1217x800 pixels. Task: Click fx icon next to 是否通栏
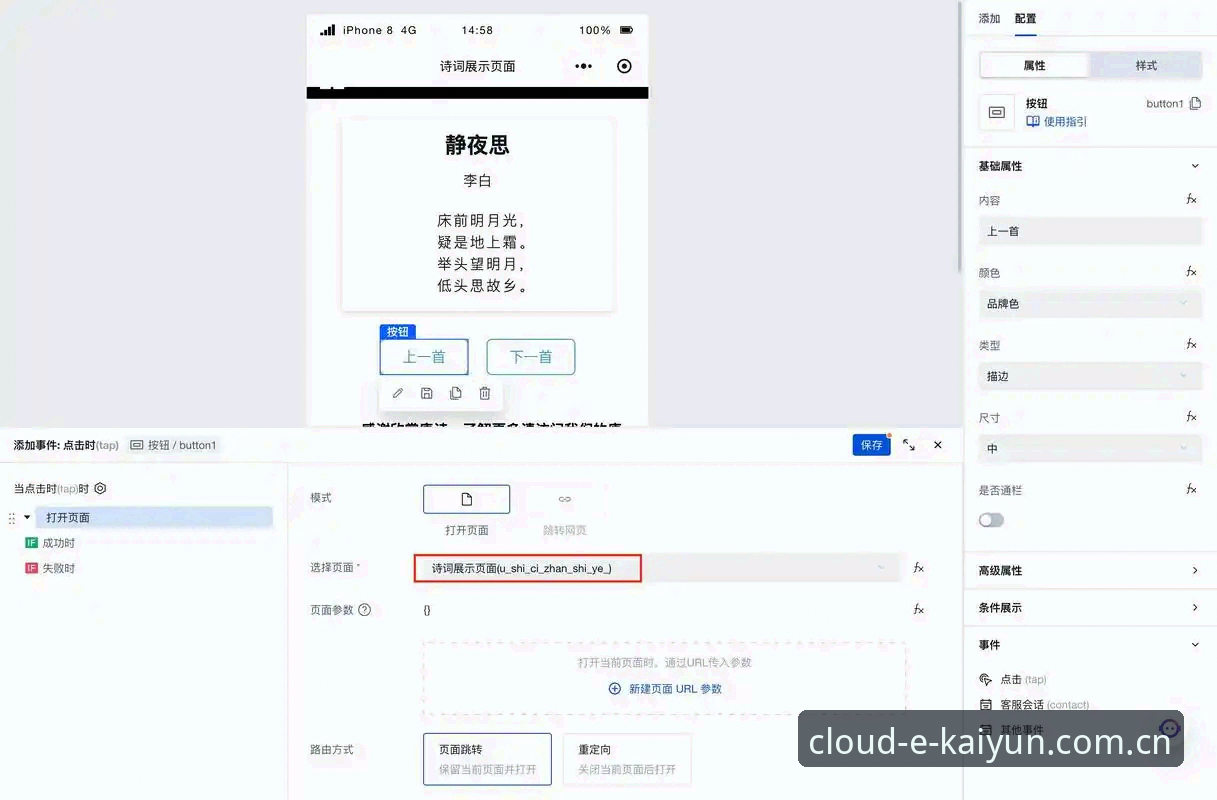pos(1191,489)
